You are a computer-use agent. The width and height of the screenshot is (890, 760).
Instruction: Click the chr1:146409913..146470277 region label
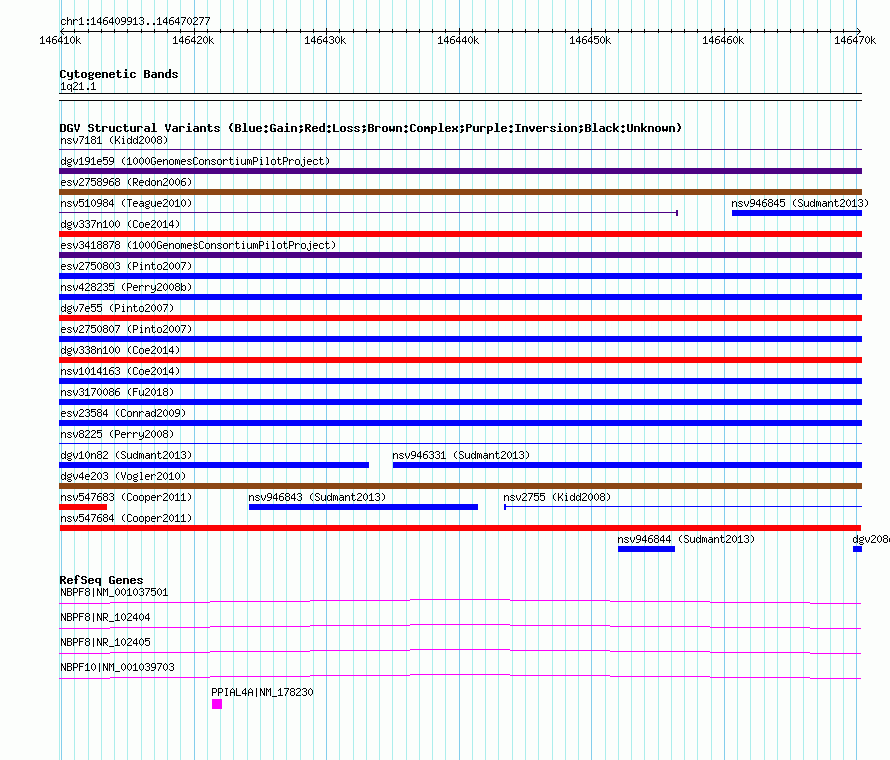coord(135,21)
